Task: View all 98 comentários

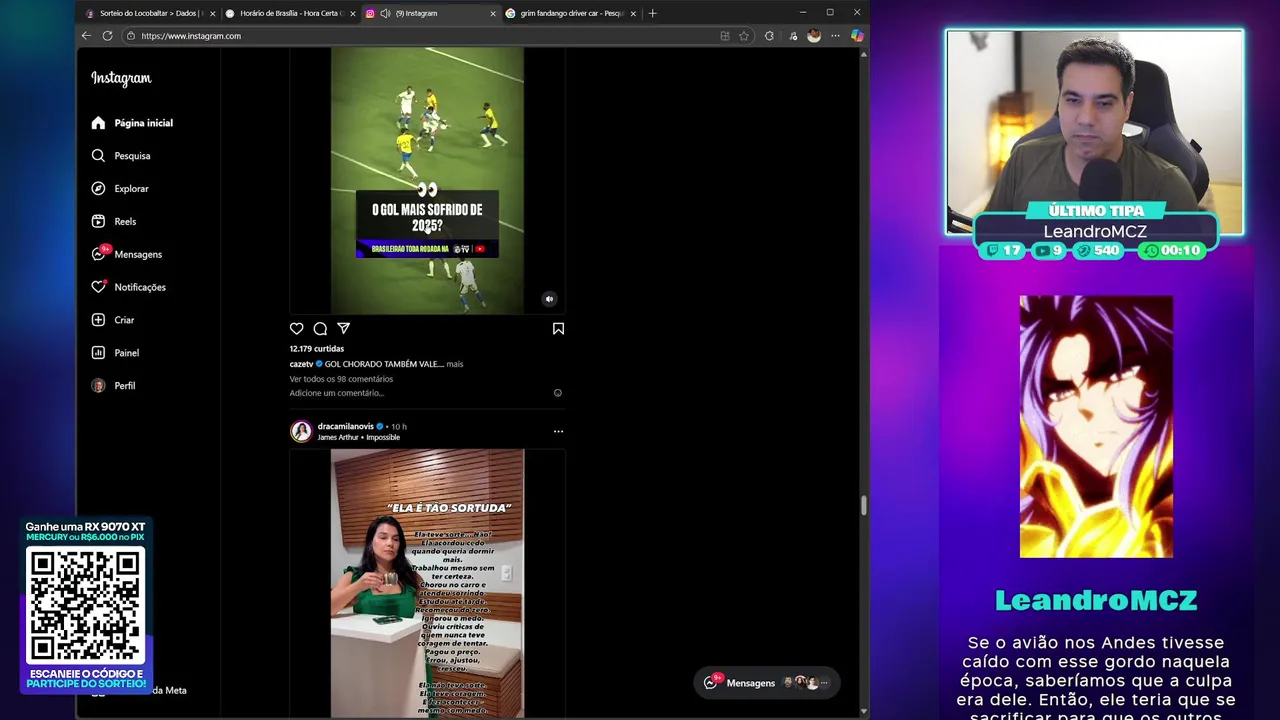Action: [341, 379]
